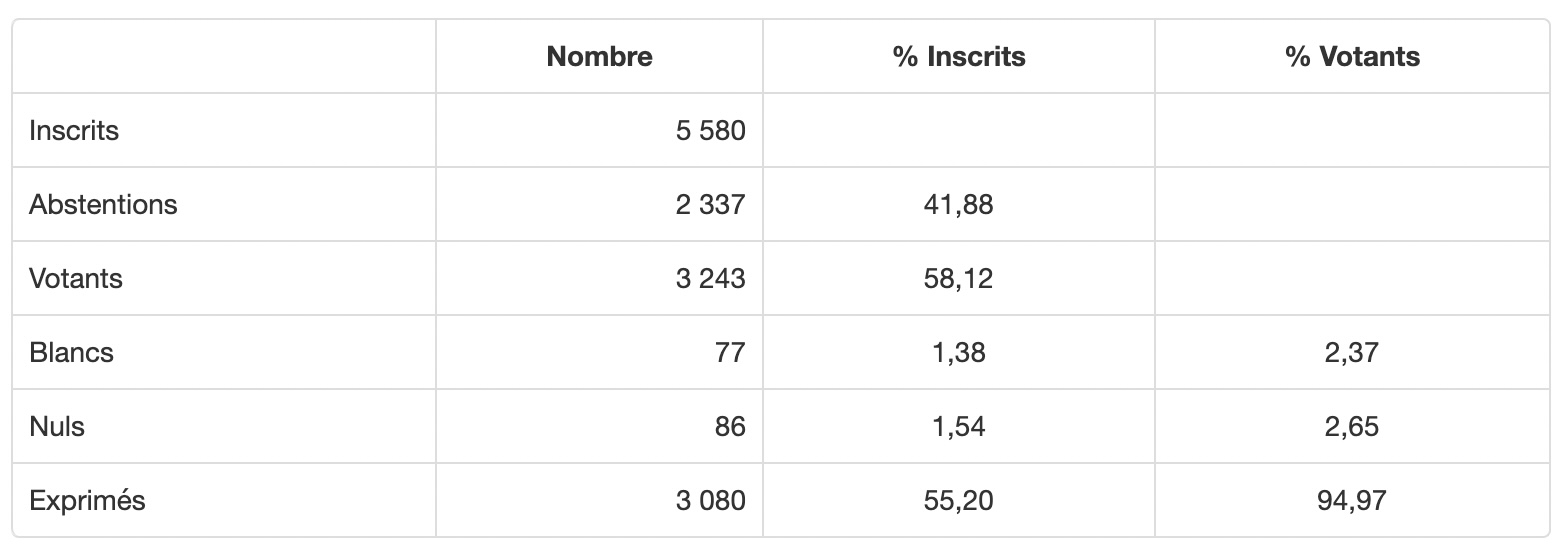Click Exprimés % Votants value 94,97
1568x550 pixels.
pos(1352,500)
